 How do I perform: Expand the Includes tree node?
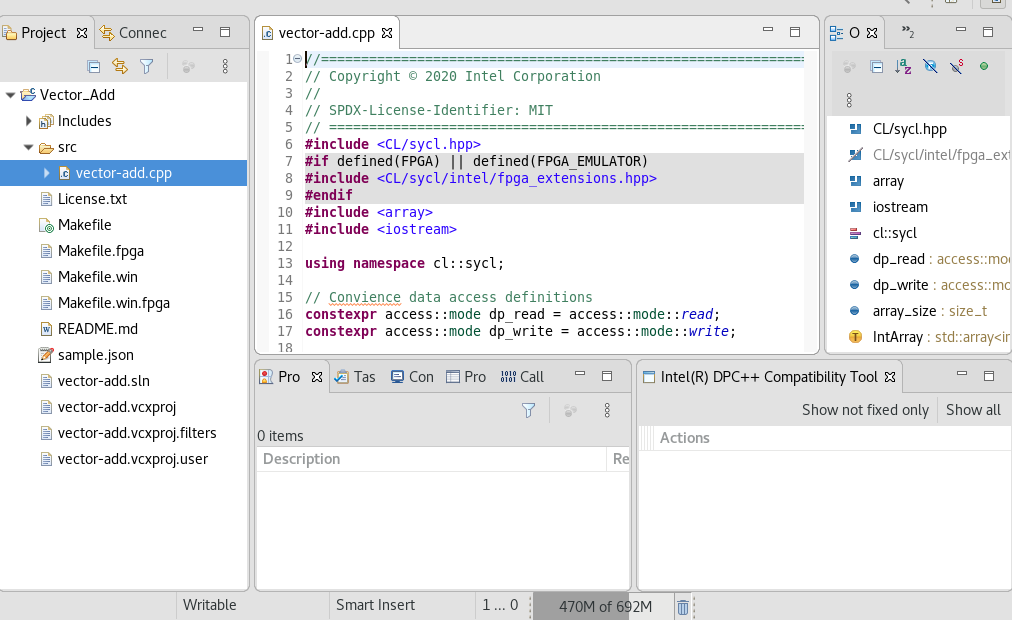[x=28, y=121]
